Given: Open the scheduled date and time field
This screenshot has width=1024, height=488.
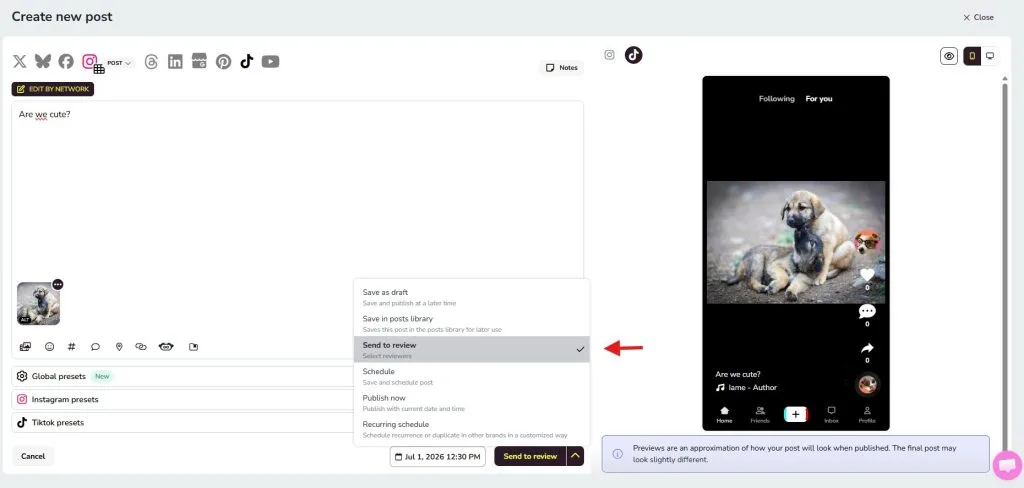Looking at the screenshot, I should tap(438, 457).
